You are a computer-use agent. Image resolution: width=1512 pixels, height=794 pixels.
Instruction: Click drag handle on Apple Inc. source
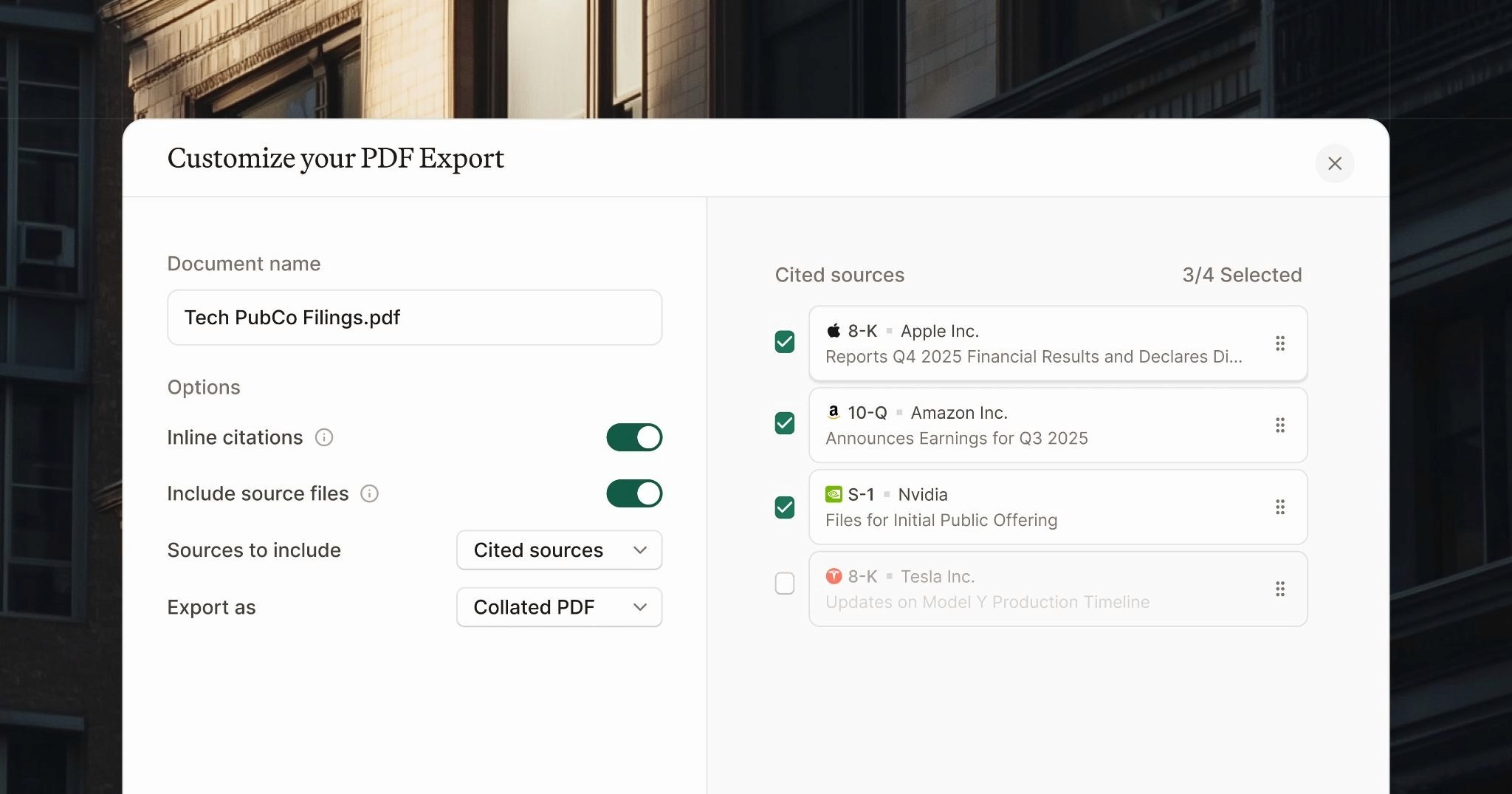pyautogui.click(x=1280, y=343)
